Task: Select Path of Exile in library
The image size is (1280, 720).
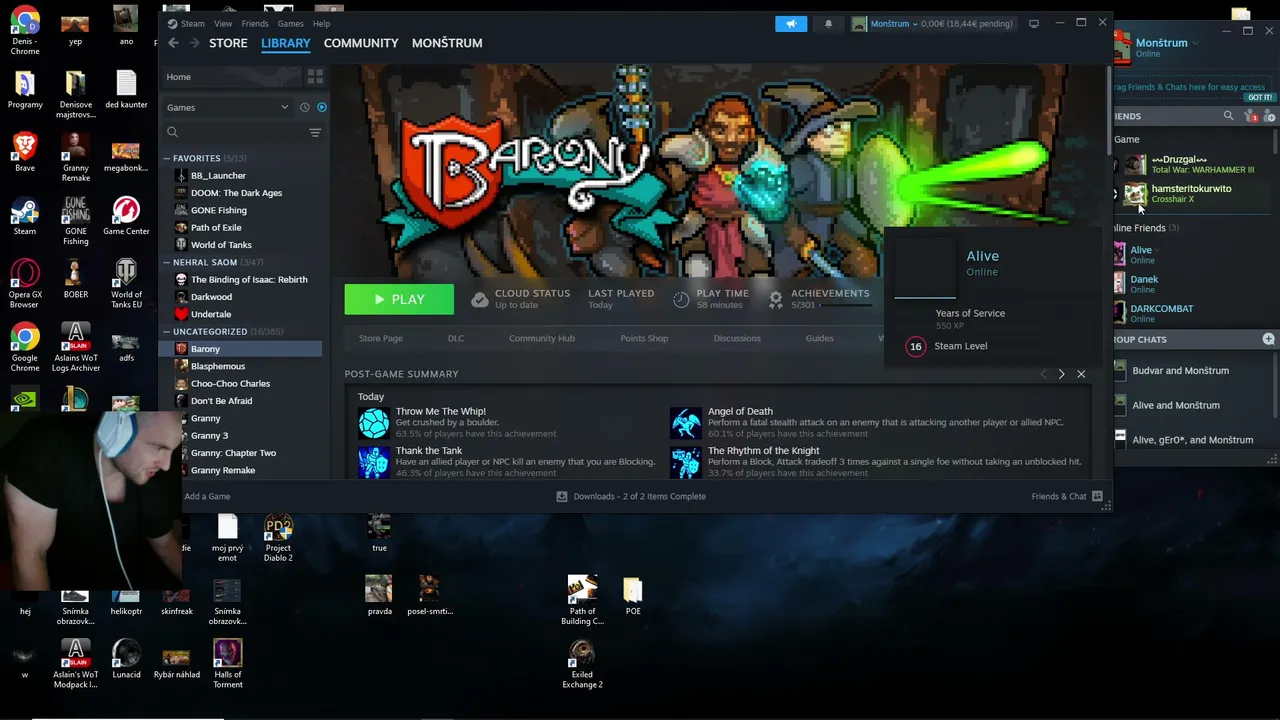Action: 216,227
